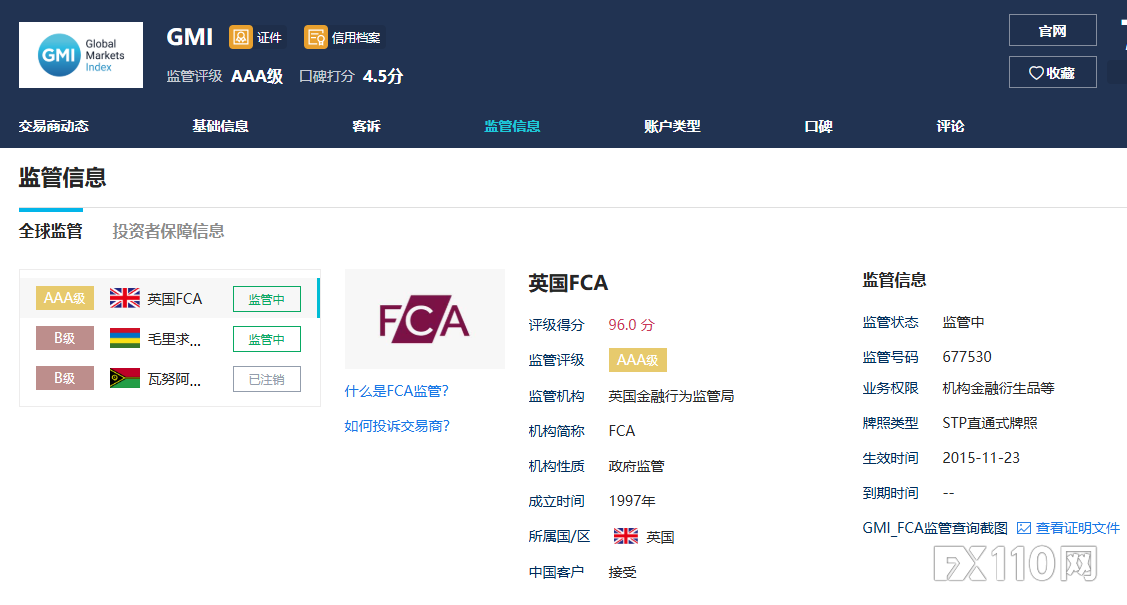
Task: Click the heart 收藏 favorite button
Action: tap(1052, 72)
